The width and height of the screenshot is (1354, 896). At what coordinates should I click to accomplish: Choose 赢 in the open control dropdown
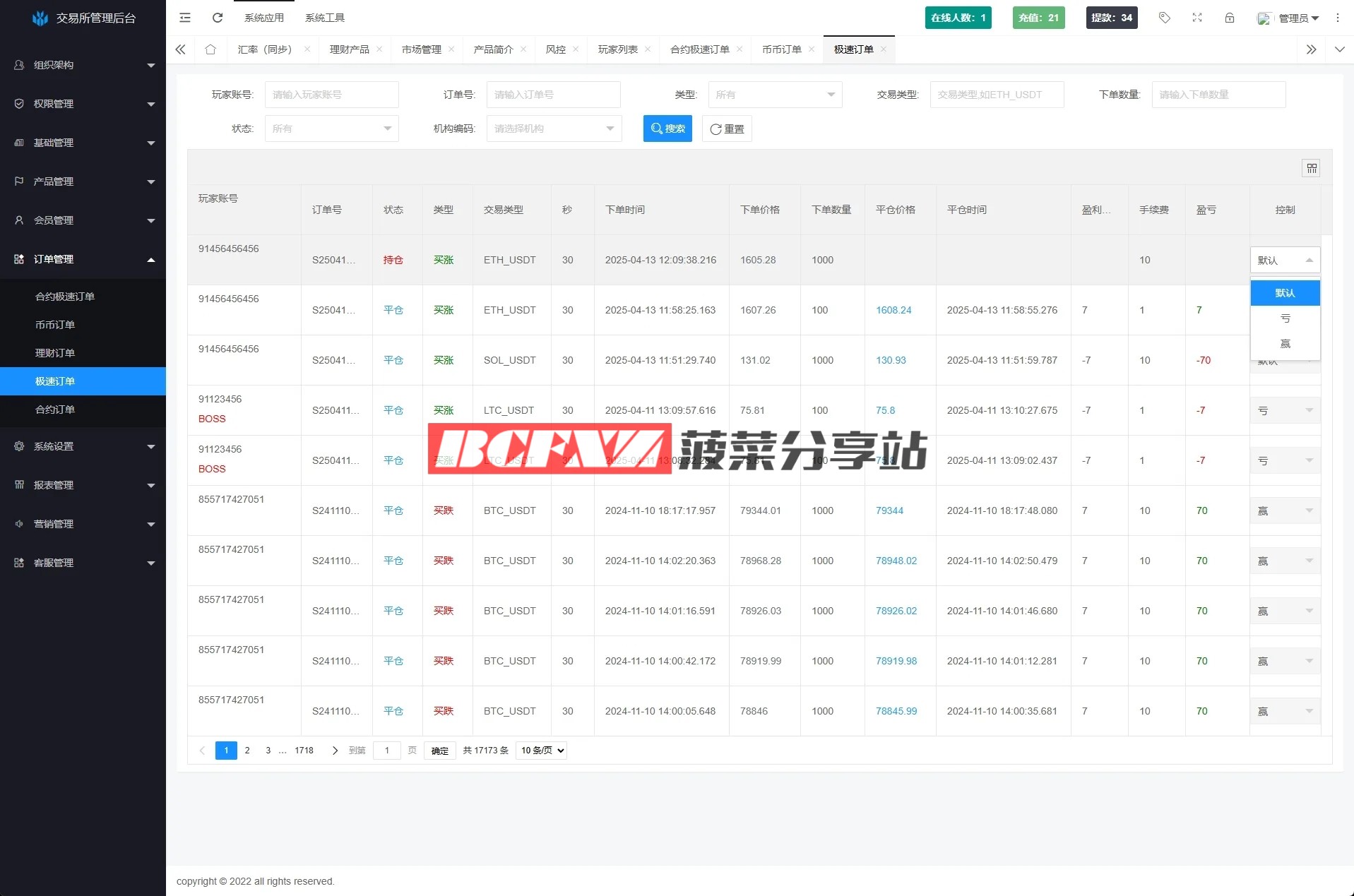coord(1285,344)
